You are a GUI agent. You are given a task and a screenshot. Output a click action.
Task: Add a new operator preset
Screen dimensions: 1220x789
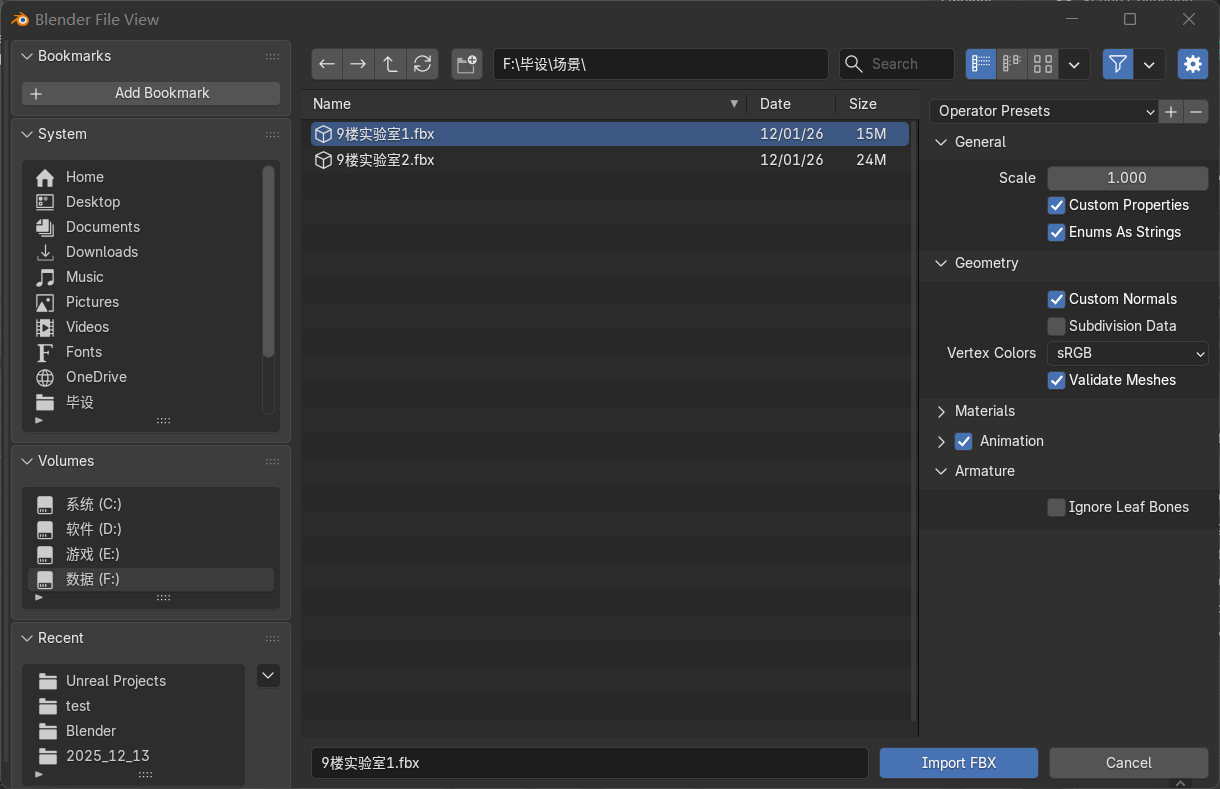click(1171, 111)
